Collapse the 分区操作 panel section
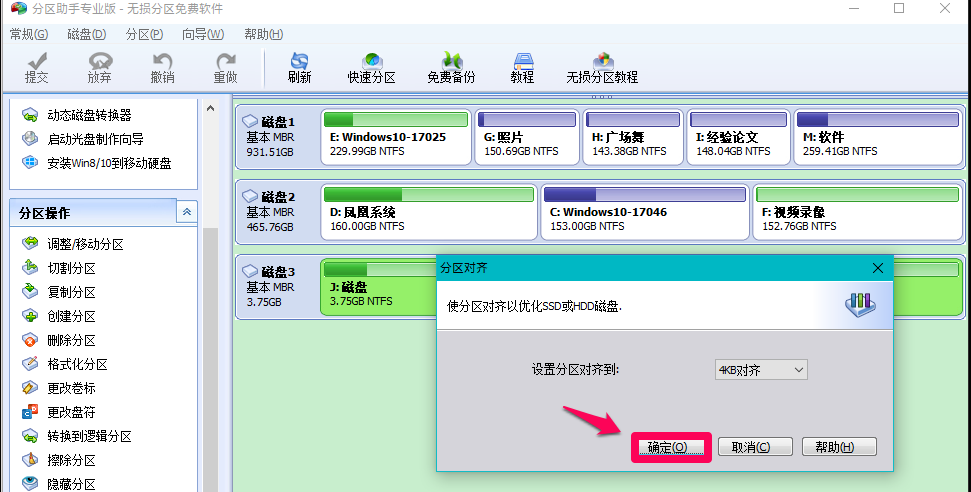 click(187, 212)
